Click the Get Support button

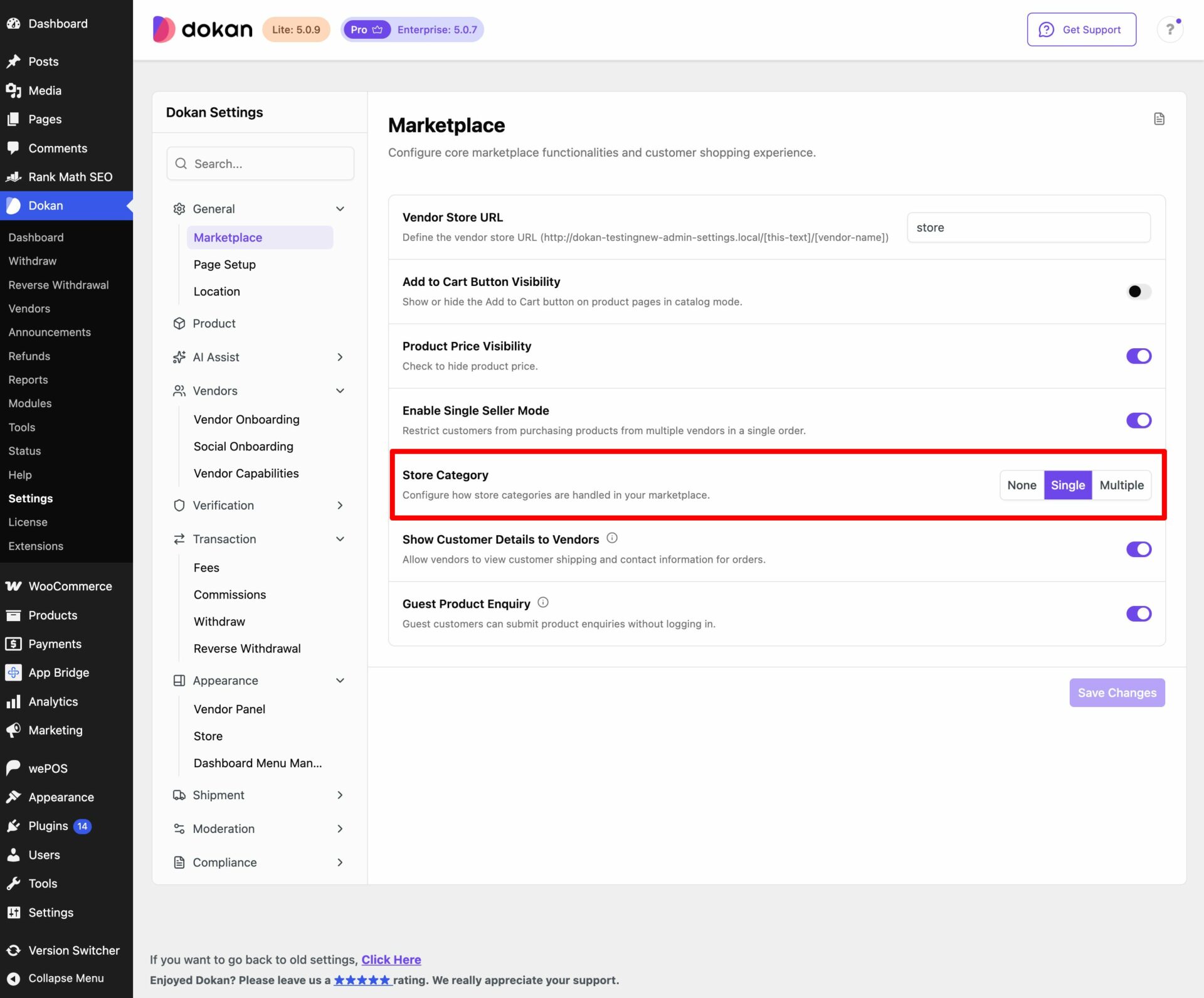1081,29
